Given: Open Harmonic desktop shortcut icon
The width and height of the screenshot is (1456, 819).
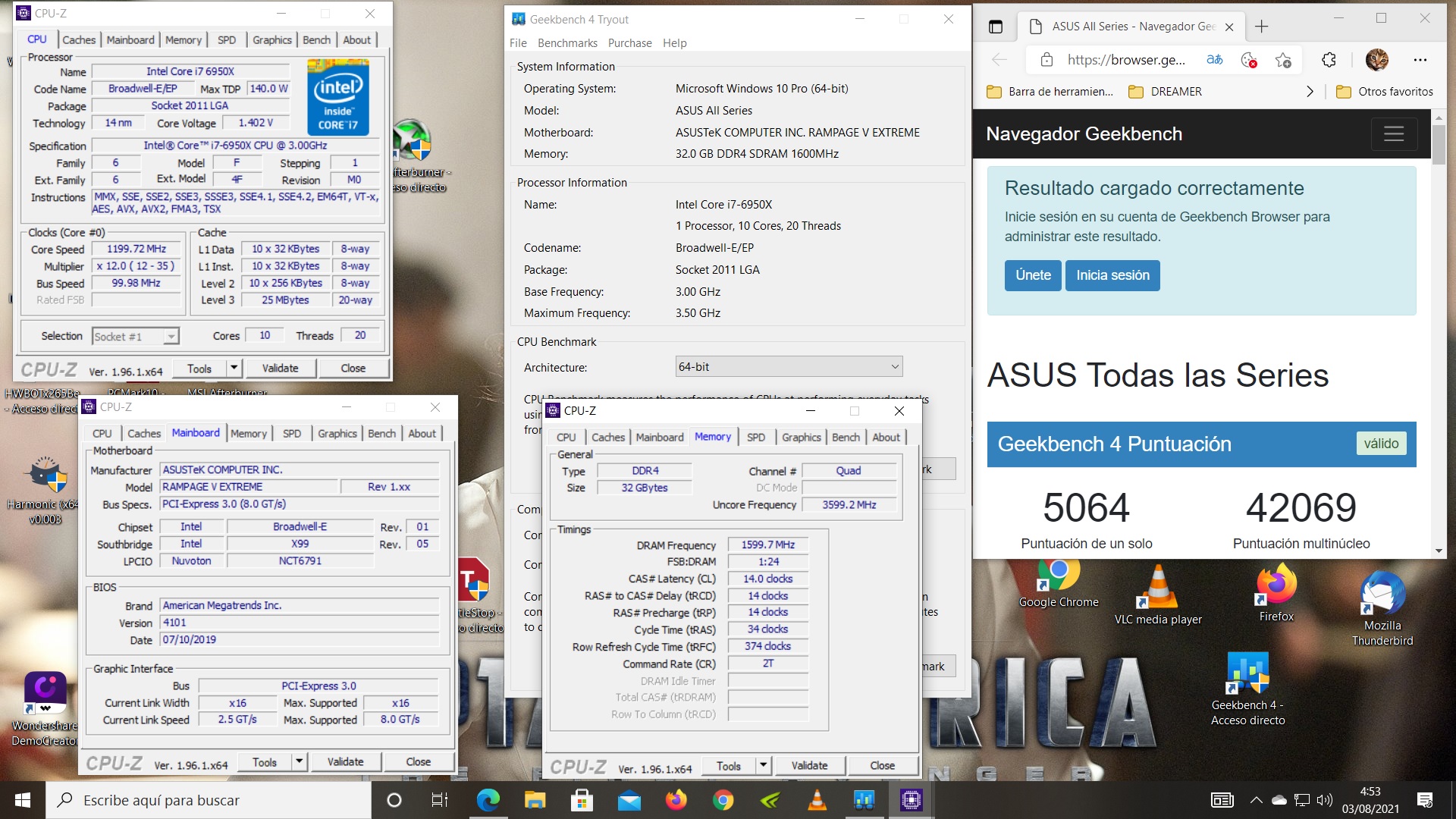Looking at the screenshot, I should 45,491.
